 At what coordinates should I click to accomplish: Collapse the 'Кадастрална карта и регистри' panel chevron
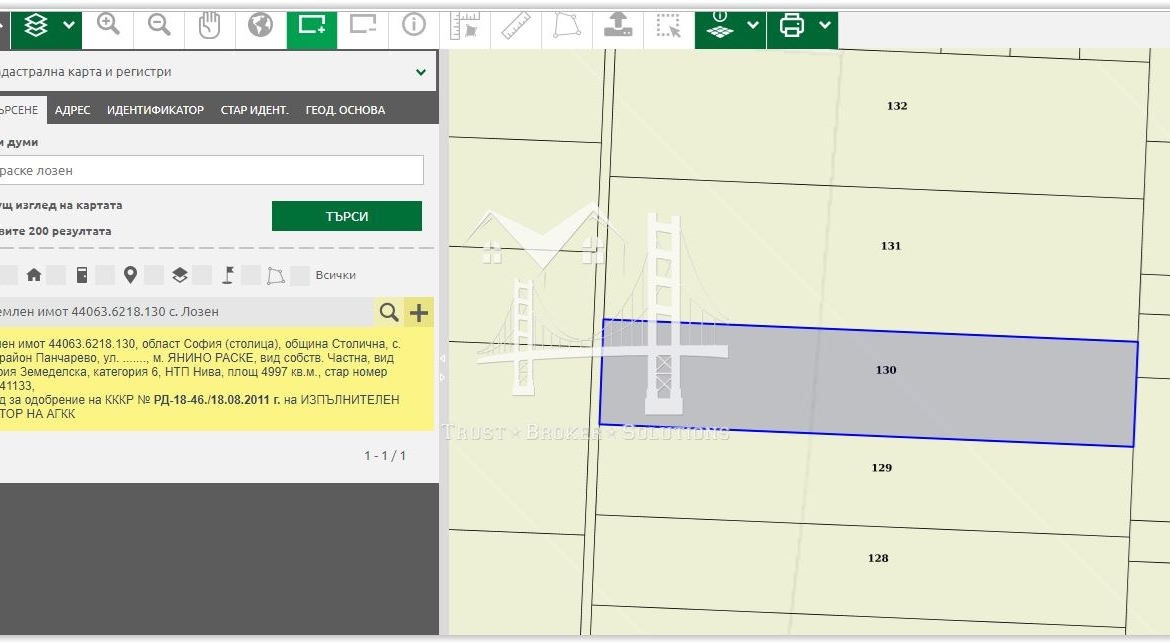coord(421,72)
